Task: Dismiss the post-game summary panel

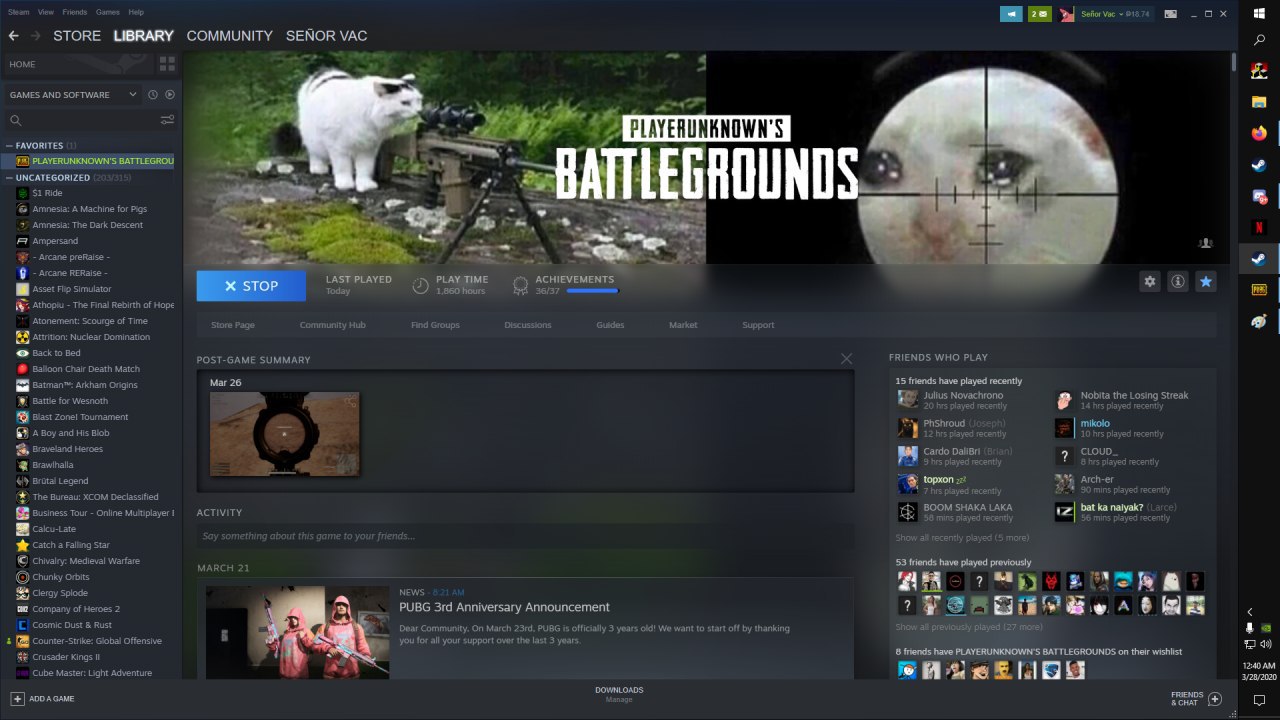Action: [x=847, y=358]
